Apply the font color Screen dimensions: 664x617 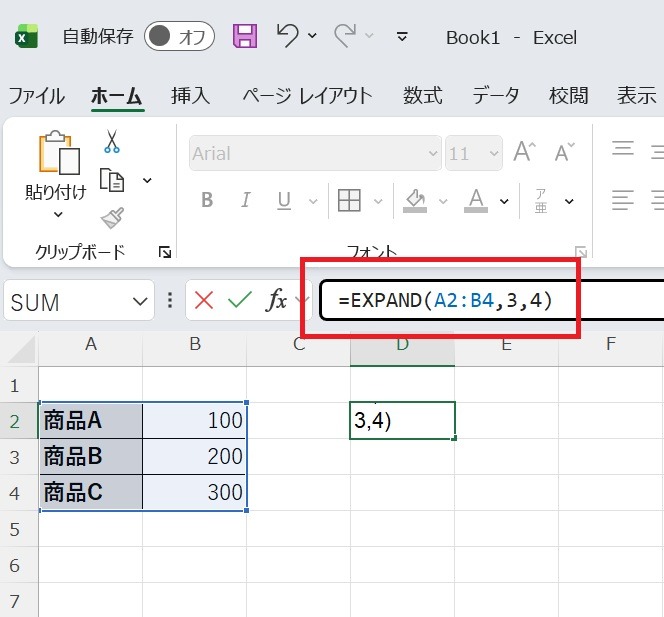click(x=476, y=200)
